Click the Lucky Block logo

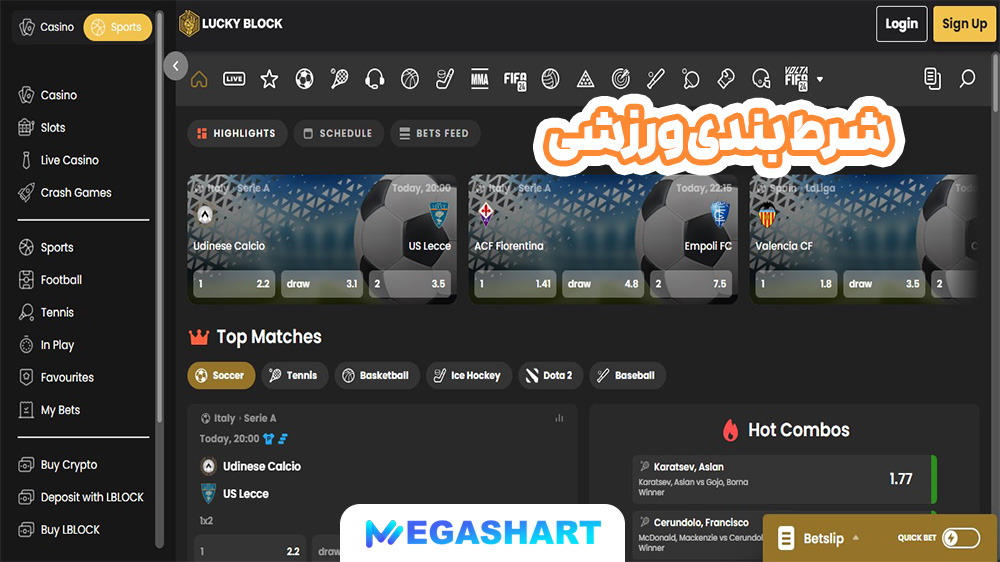pos(231,24)
